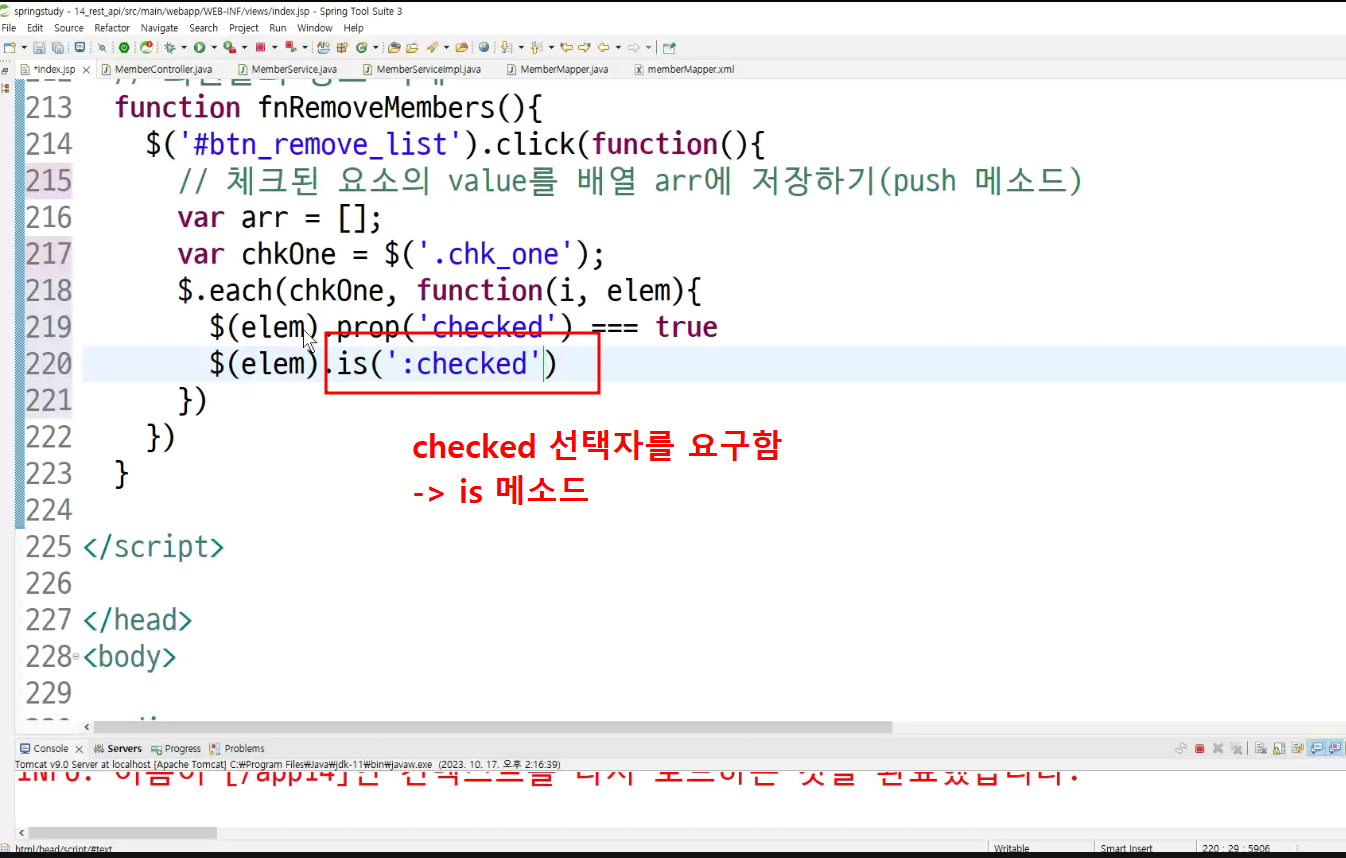Open the Refactor menu
Viewport: 1346px width, 858px height.
tap(112, 28)
